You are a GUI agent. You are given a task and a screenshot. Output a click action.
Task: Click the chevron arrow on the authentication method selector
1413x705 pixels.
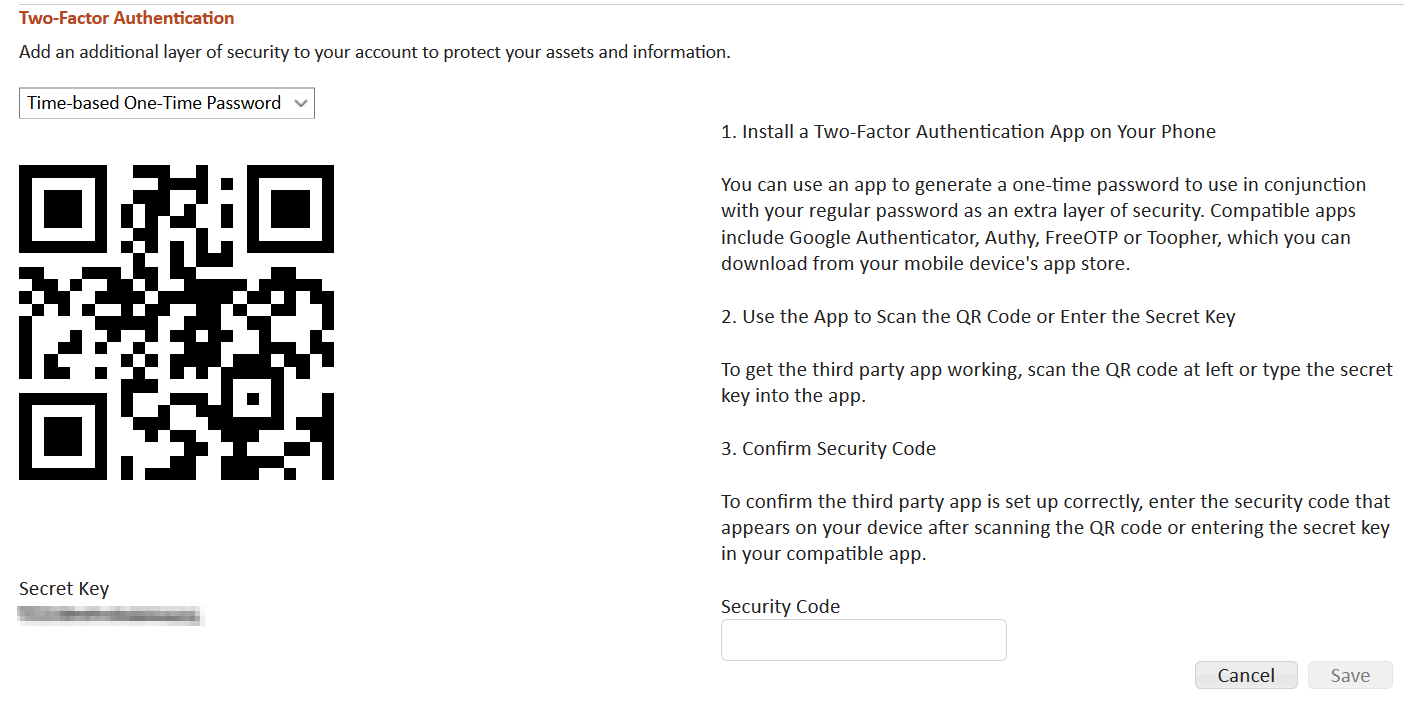[x=301, y=103]
